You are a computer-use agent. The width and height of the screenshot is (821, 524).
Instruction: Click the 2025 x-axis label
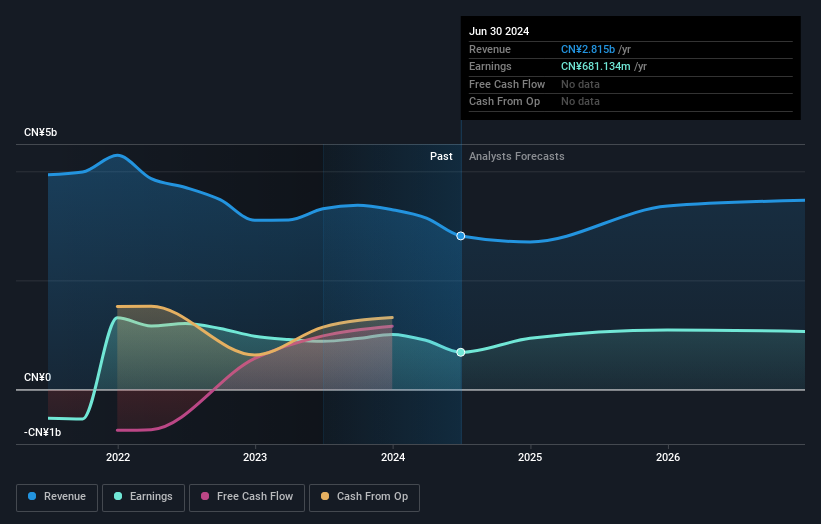coord(530,457)
